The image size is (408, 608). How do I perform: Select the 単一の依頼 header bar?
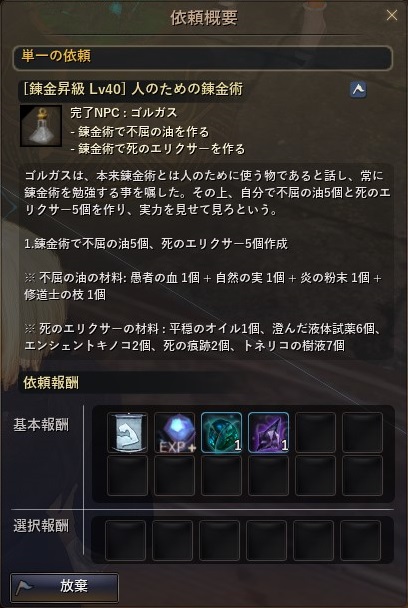pos(203,57)
